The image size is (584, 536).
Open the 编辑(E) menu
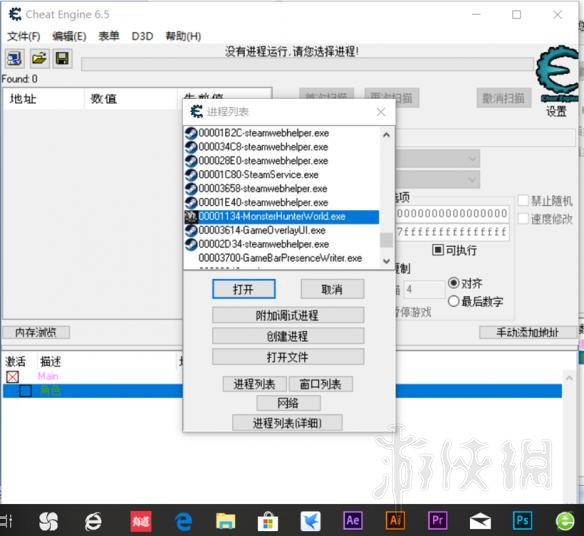(69, 36)
